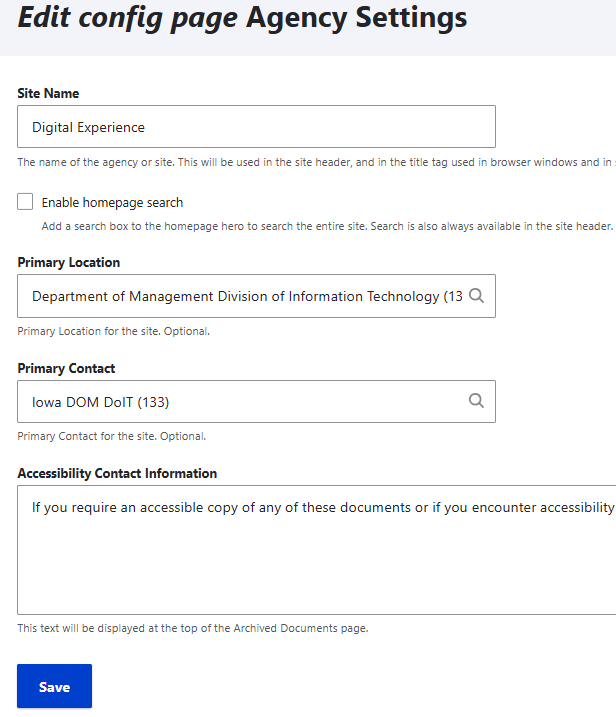Click the 'Enable homepage search' label text

click(112, 202)
